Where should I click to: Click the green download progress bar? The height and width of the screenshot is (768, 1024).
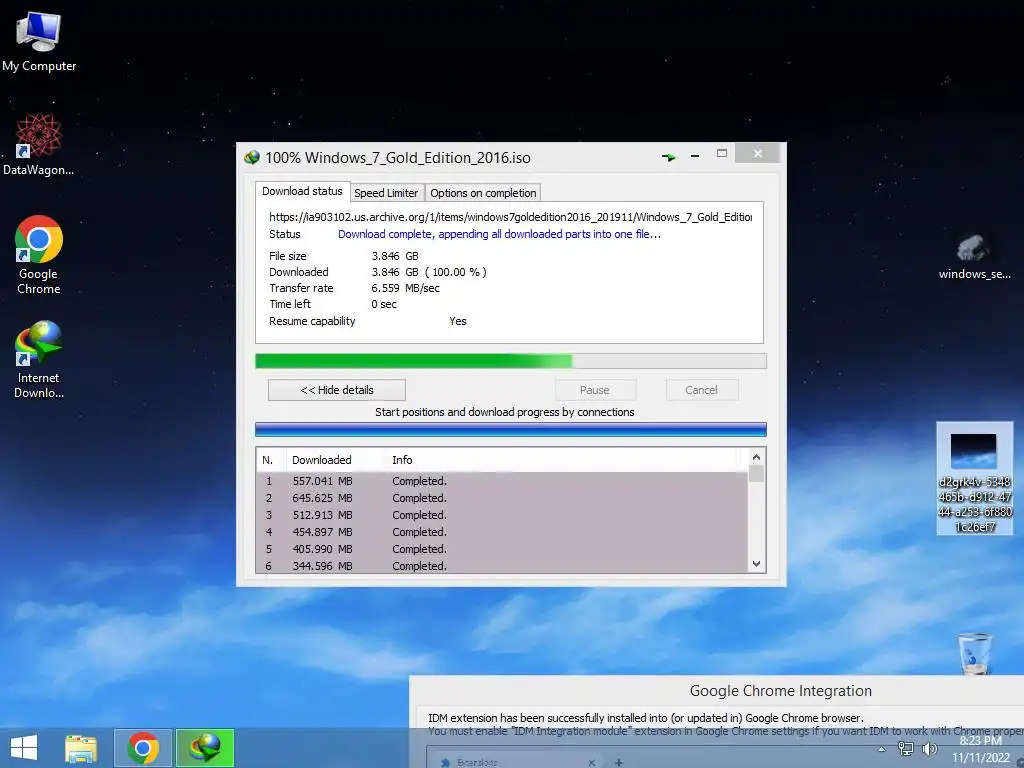511,361
